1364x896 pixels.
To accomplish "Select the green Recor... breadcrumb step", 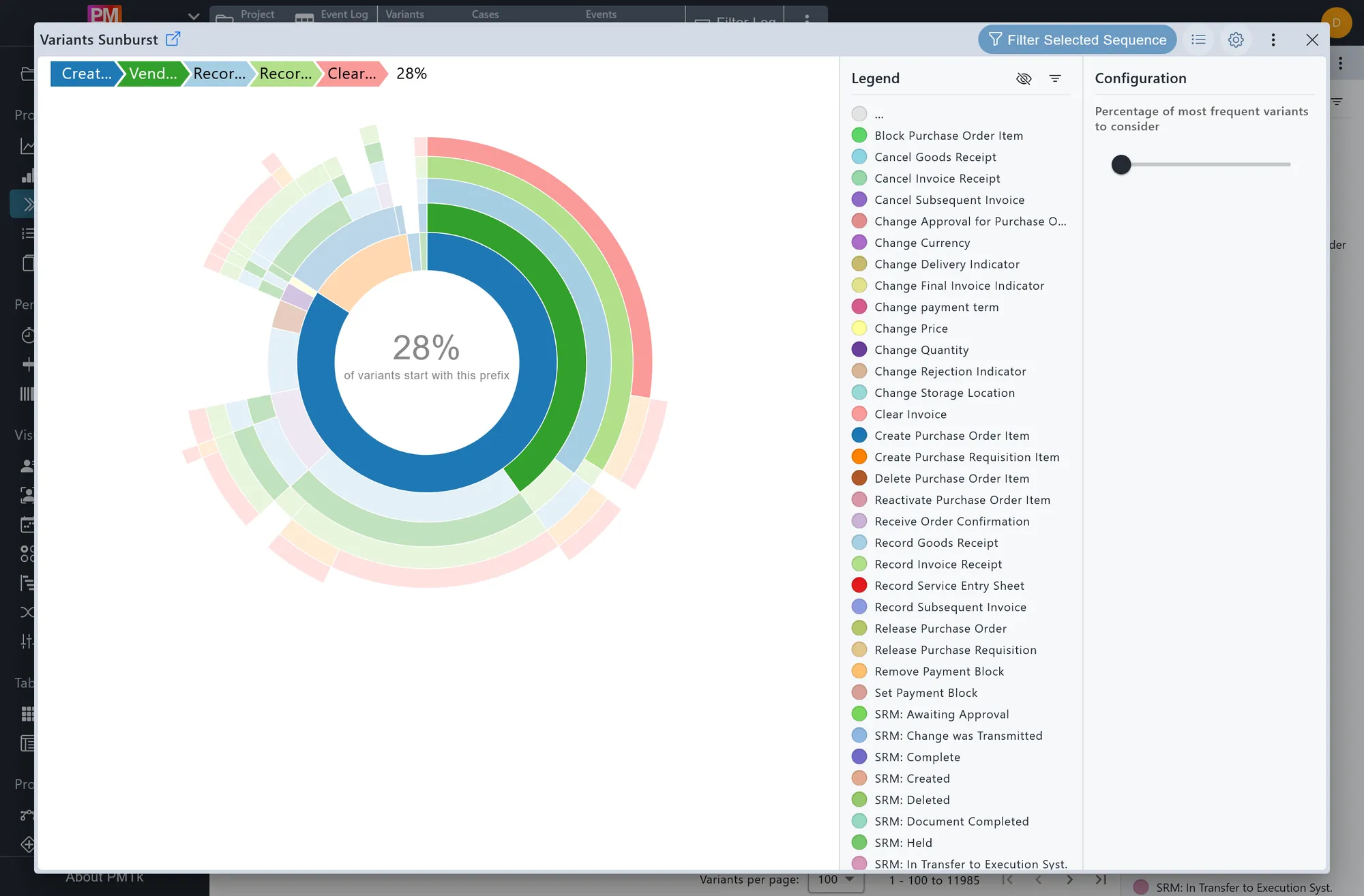I will [285, 74].
